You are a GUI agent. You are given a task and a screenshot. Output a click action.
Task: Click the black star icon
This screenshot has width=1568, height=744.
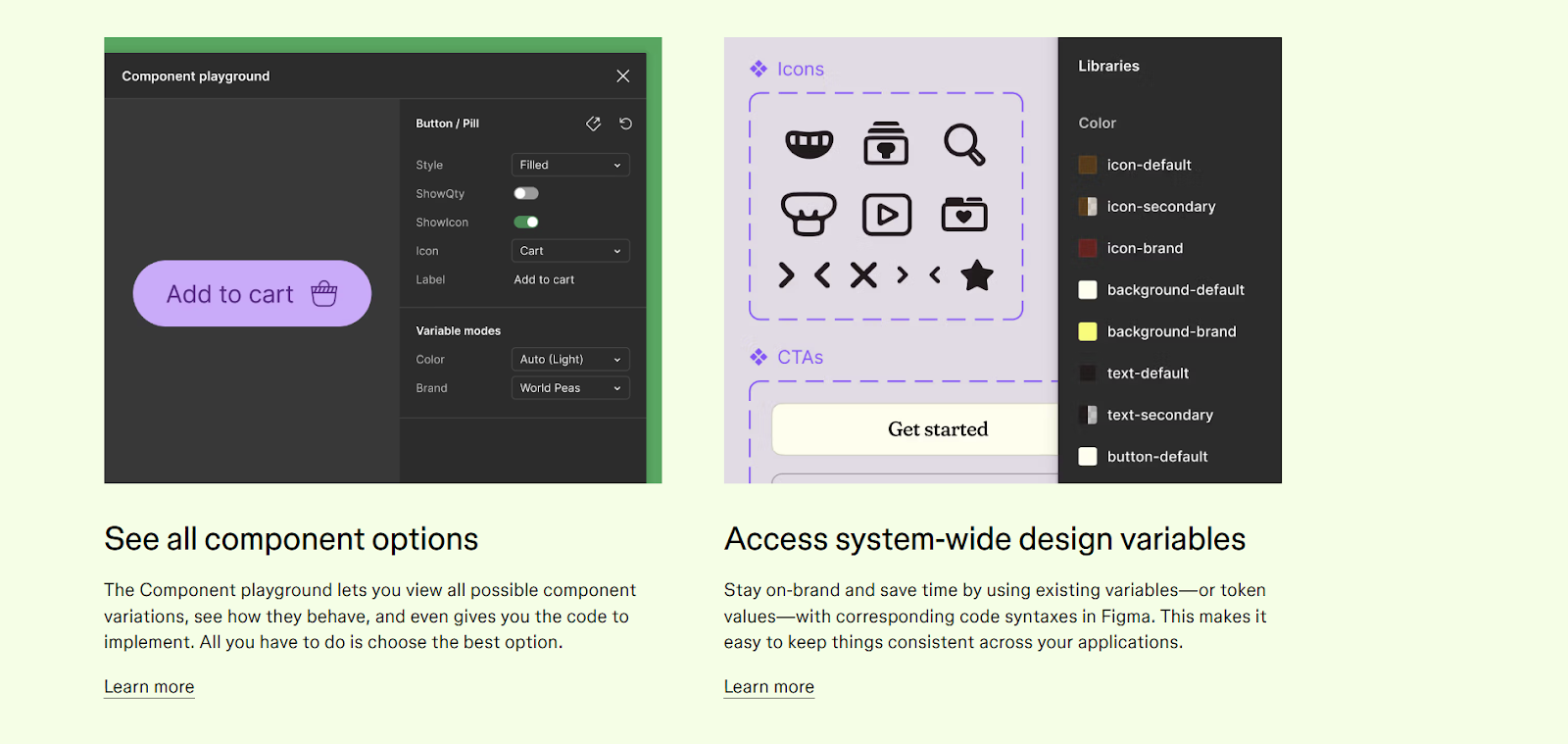[x=976, y=275]
